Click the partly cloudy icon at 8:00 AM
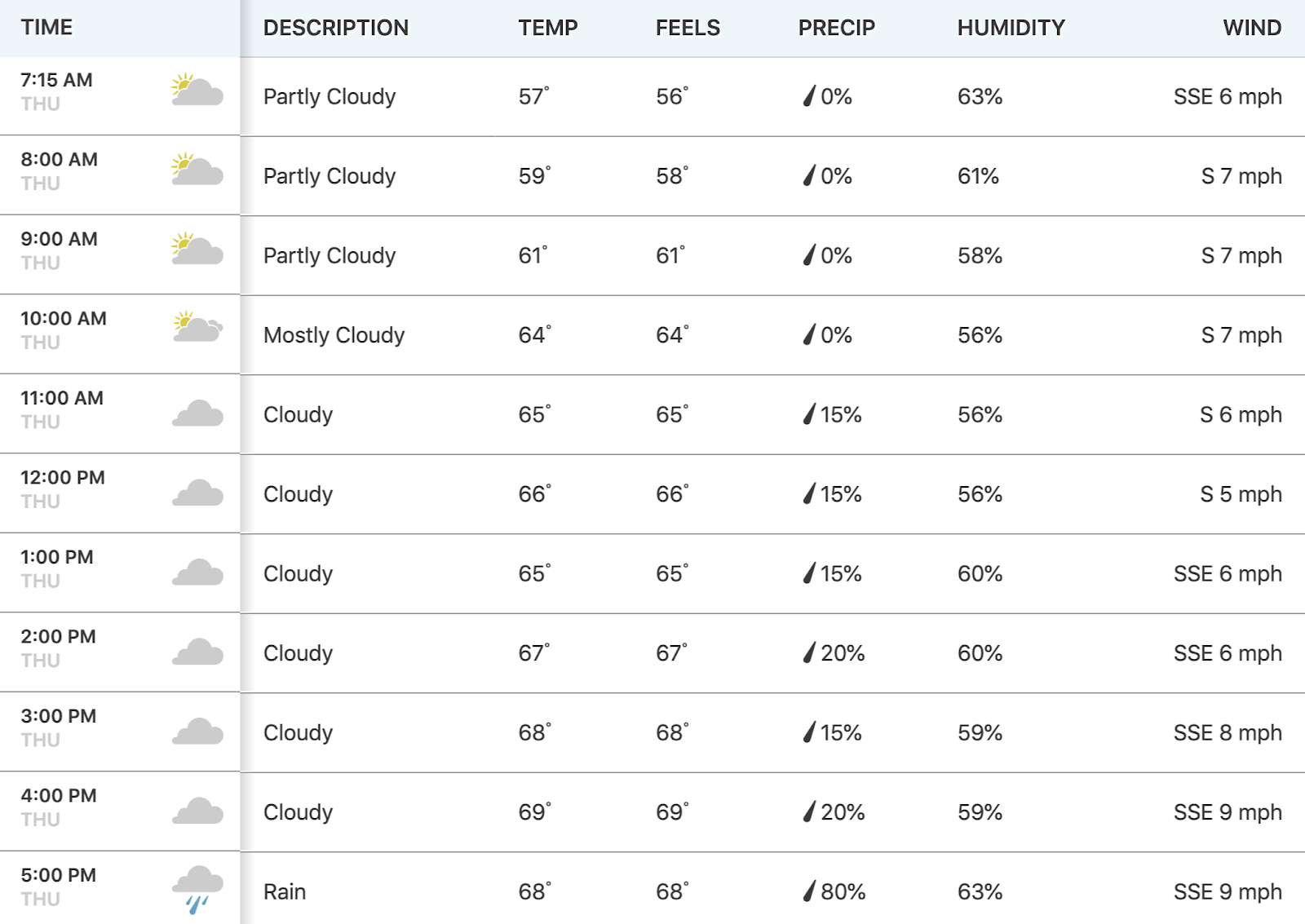This screenshot has height=924, width=1305. click(197, 169)
